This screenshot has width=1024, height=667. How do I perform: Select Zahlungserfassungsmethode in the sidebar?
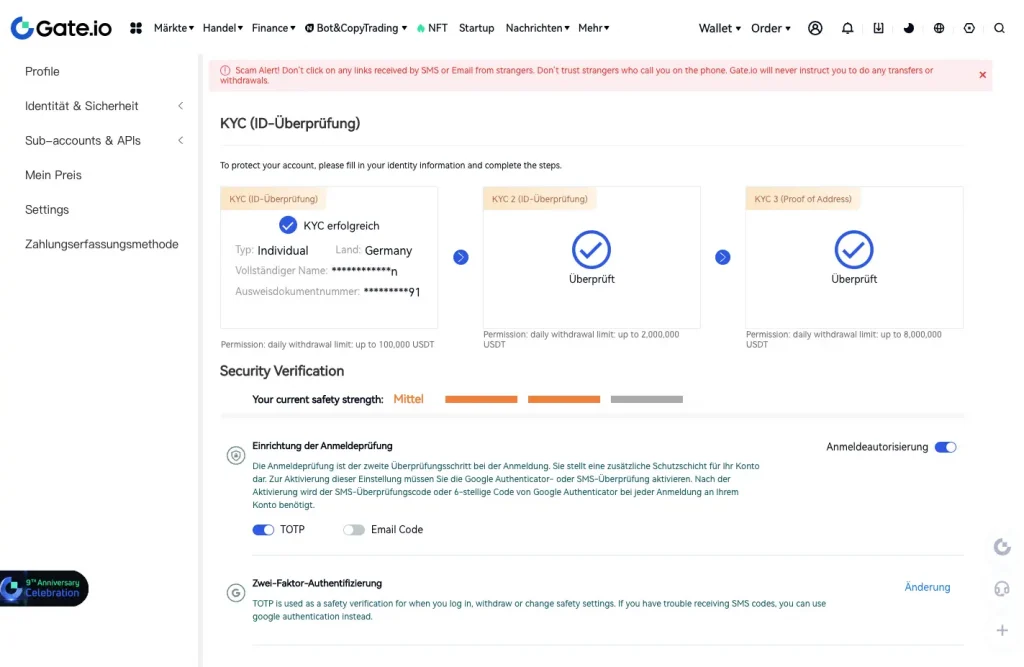coord(102,244)
